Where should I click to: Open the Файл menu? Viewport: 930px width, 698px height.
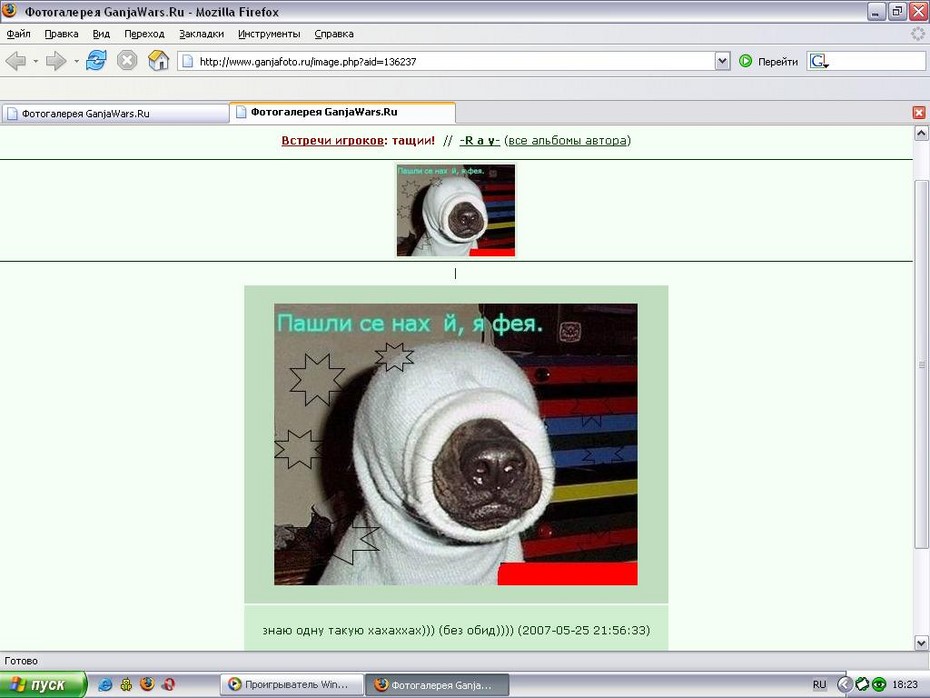[18, 34]
